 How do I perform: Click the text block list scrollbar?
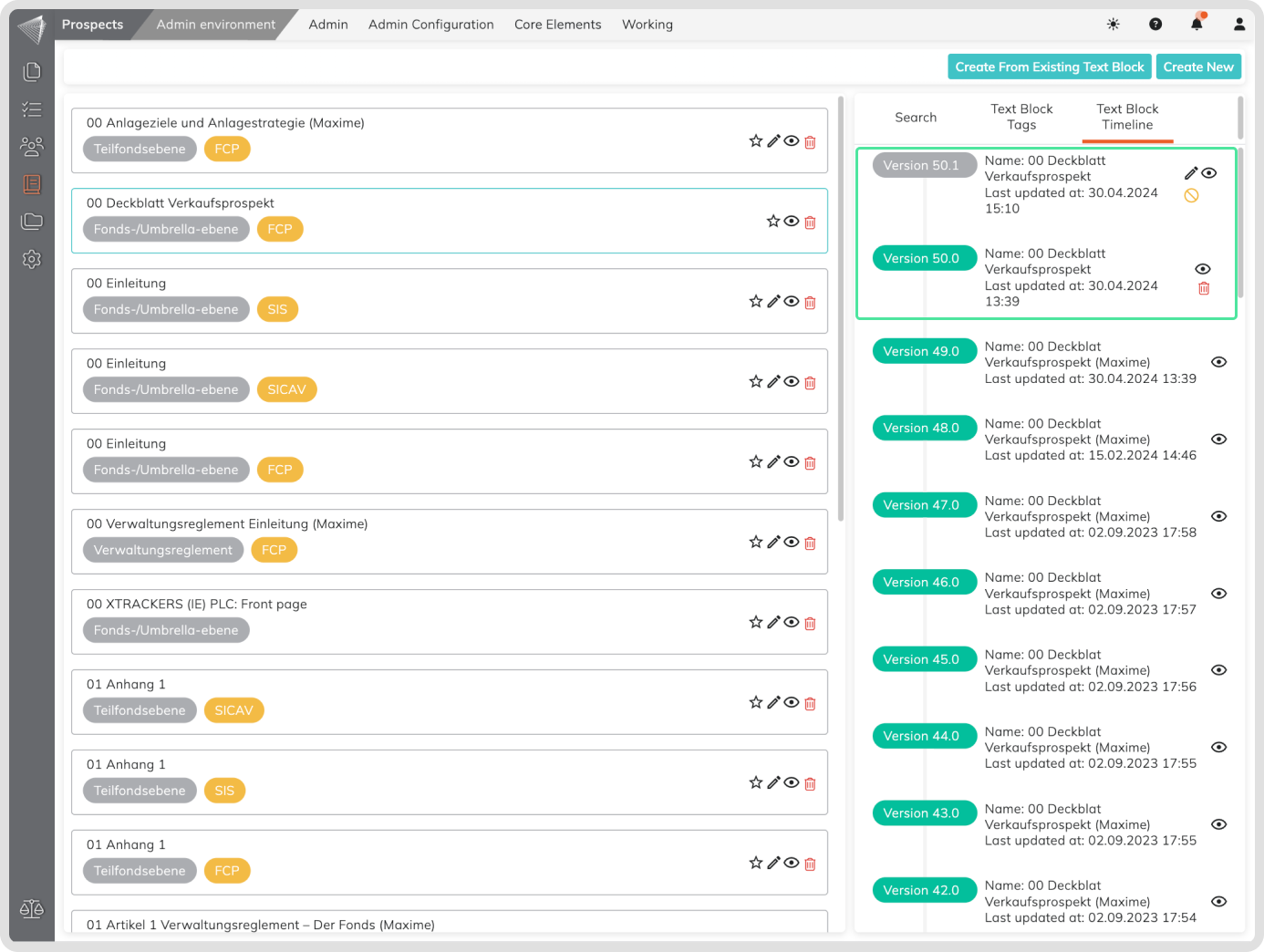tap(840, 310)
